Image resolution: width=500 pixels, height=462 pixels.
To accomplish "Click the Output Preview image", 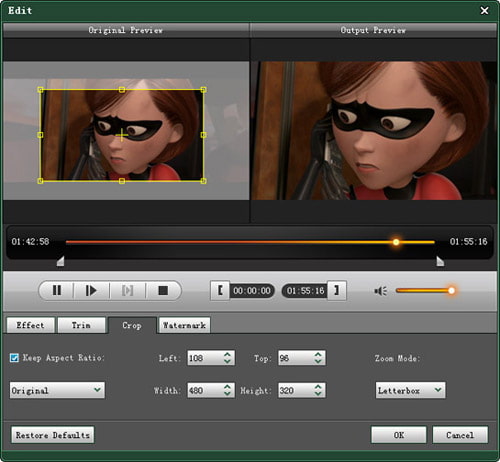I will pyautogui.click(x=374, y=131).
